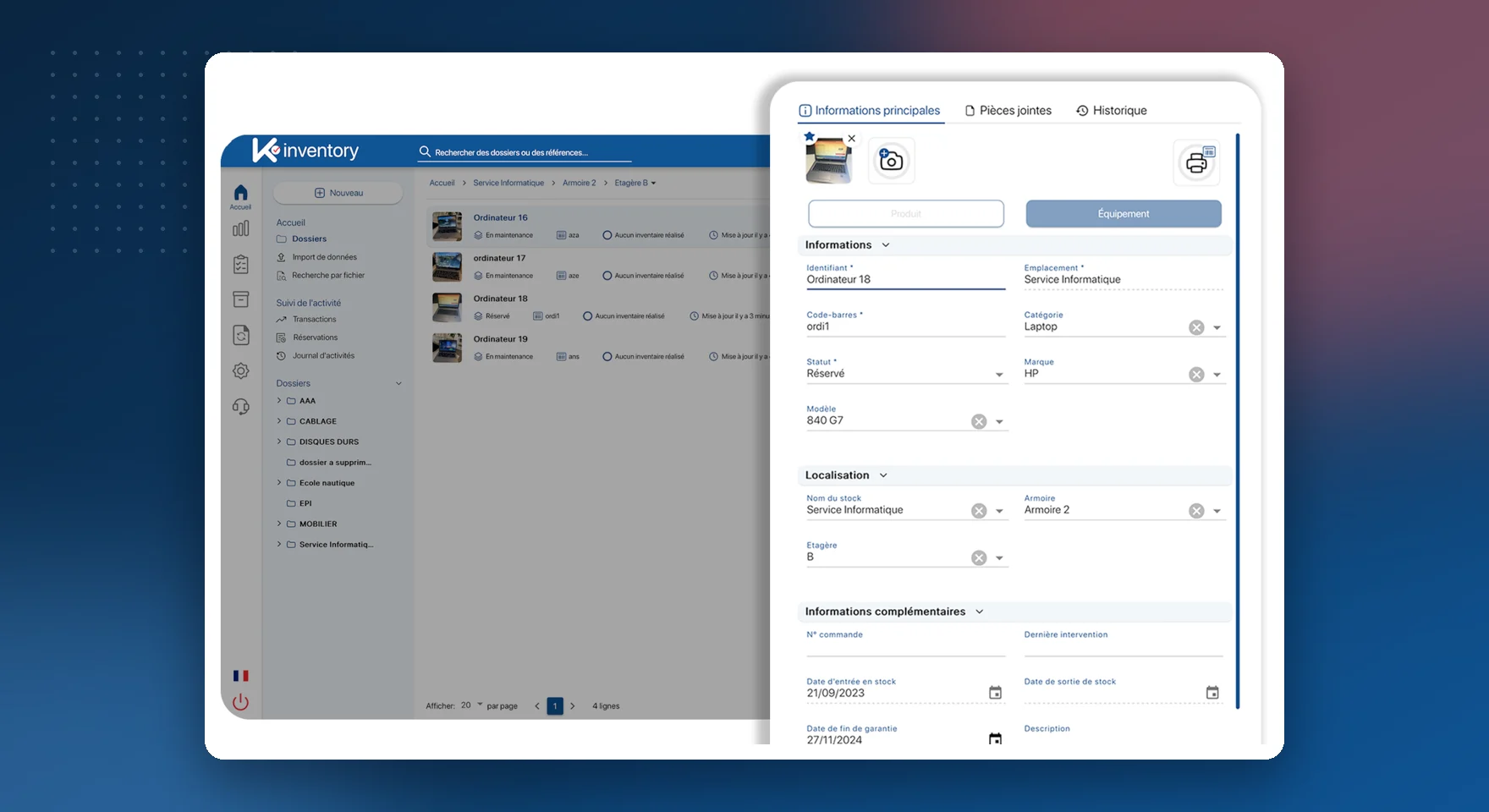Clear the Catégorie Laptop value
This screenshot has width=1489, height=812.
[x=1196, y=327]
